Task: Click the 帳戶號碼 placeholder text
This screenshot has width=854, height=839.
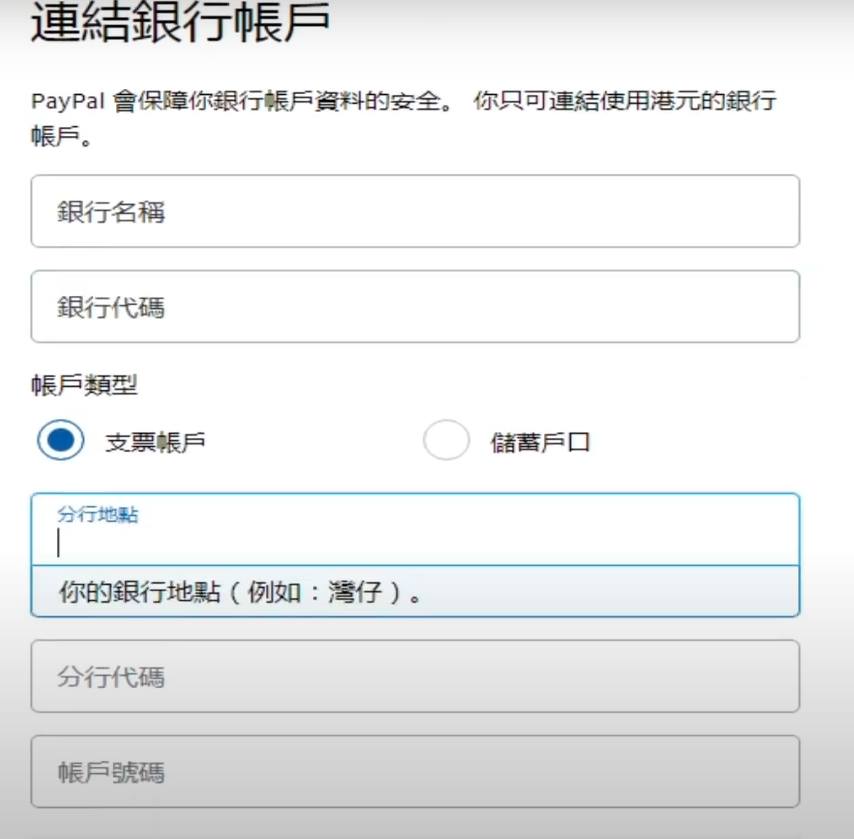Action: [x=110, y=772]
